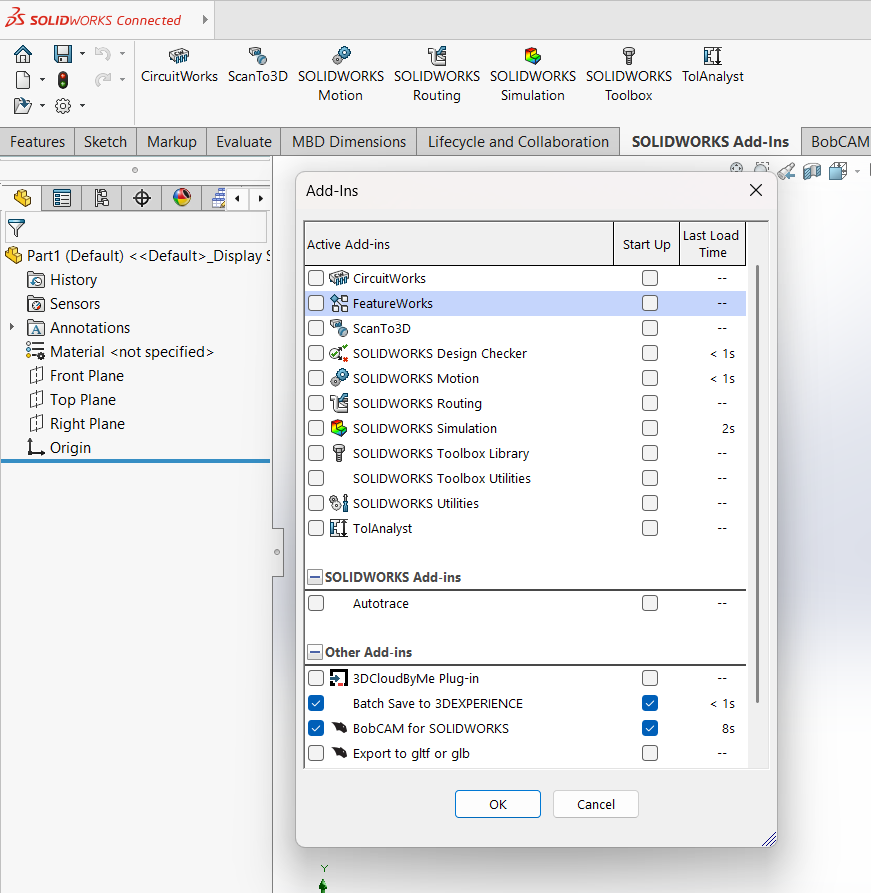Image resolution: width=871 pixels, height=893 pixels.
Task: Enable the FeatureWorks add-in checkbox
Action: pos(316,303)
